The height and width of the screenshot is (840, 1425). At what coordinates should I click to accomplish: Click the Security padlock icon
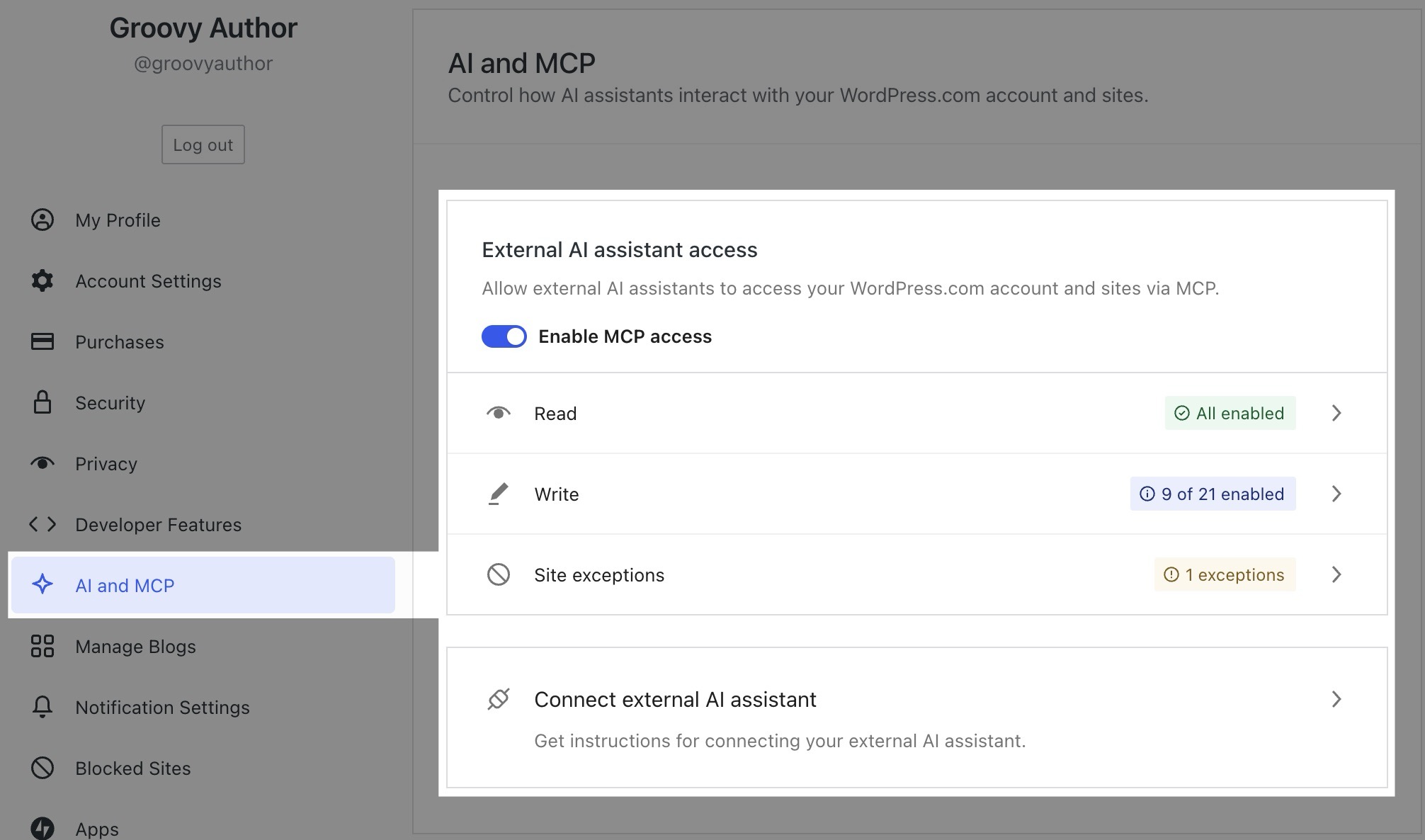pyautogui.click(x=42, y=402)
